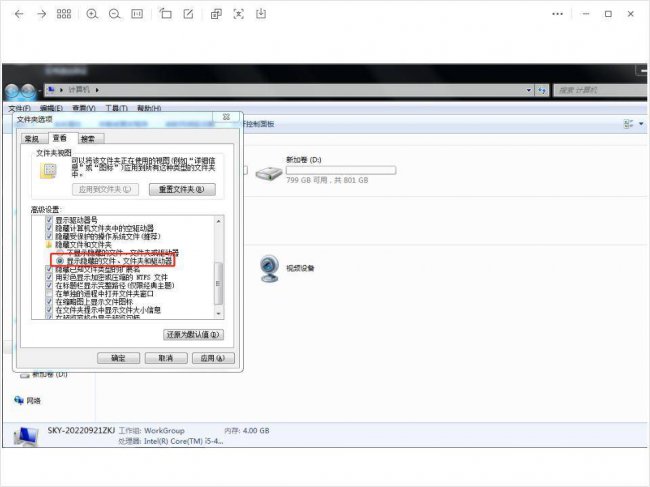Image resolution: width=650 pixels, height=487 pixels.
Task: Click the SKY-20220921ZKJ computer name text
Action: [81, 430]
